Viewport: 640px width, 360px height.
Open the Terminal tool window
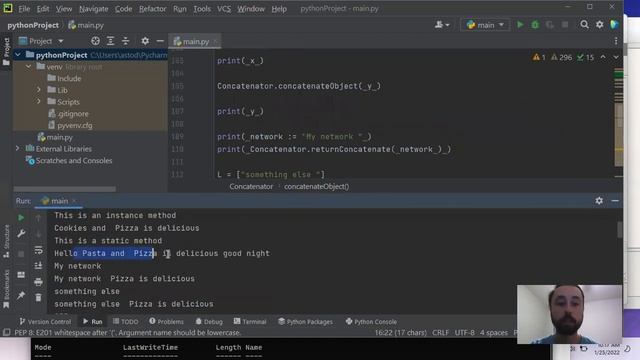pos(250,322)
